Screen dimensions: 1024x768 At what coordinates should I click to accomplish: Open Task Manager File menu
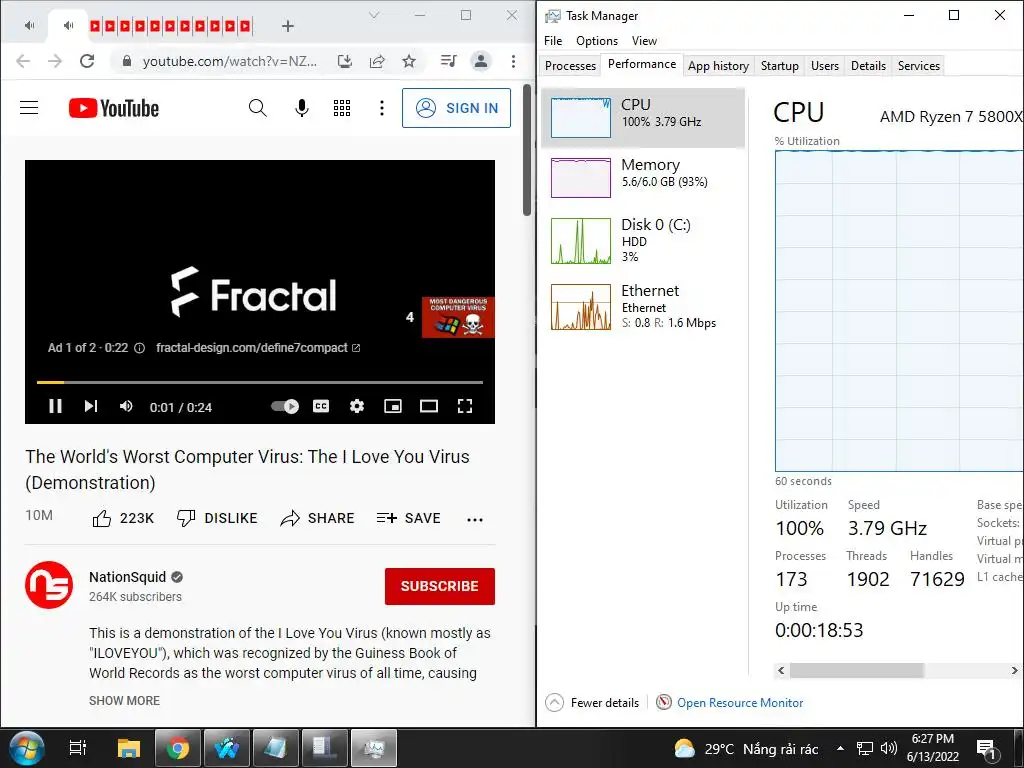(x=552, y=40)
